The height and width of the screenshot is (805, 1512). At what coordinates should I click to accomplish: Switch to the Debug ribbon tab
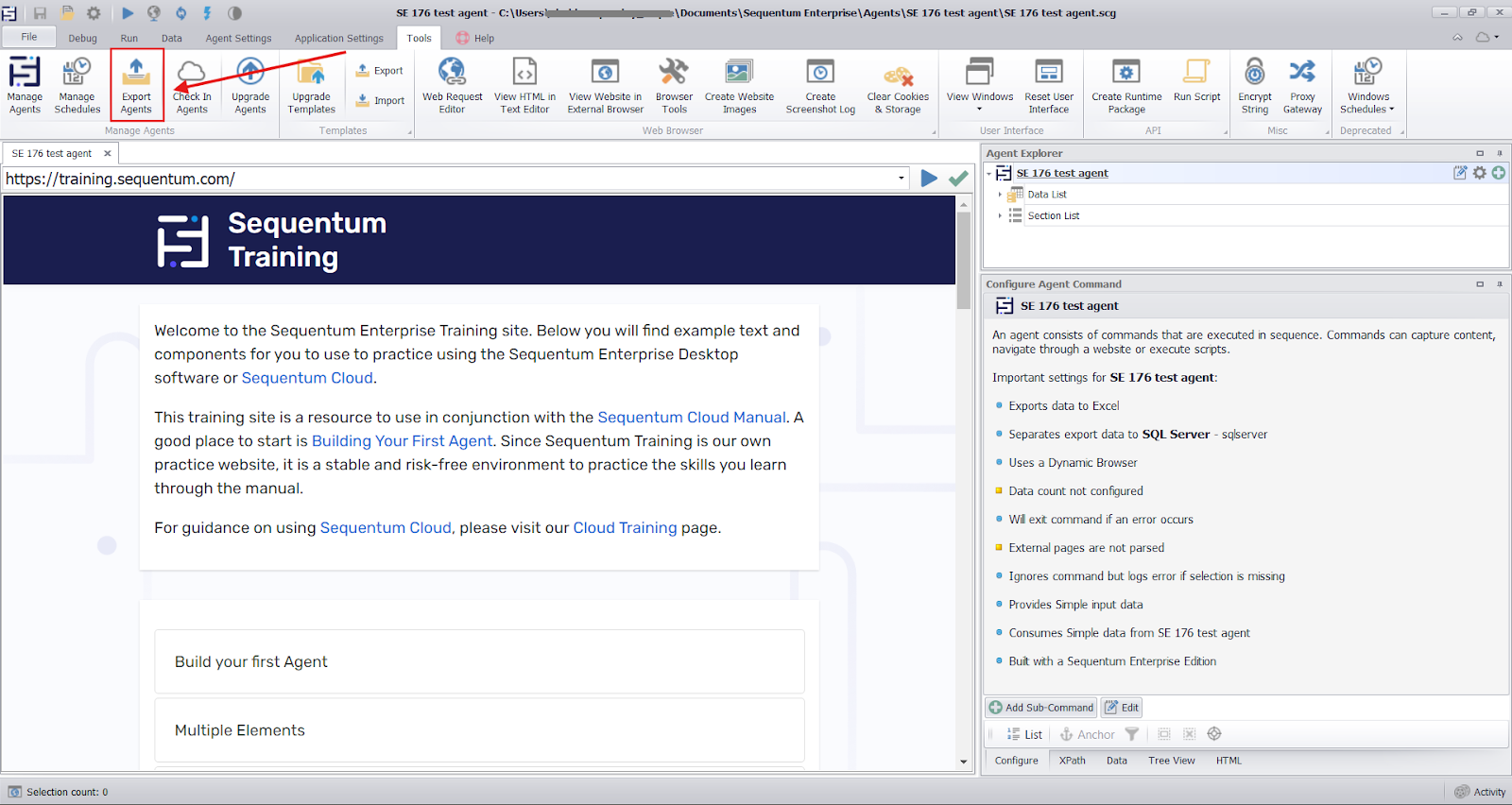click(82, 39)
